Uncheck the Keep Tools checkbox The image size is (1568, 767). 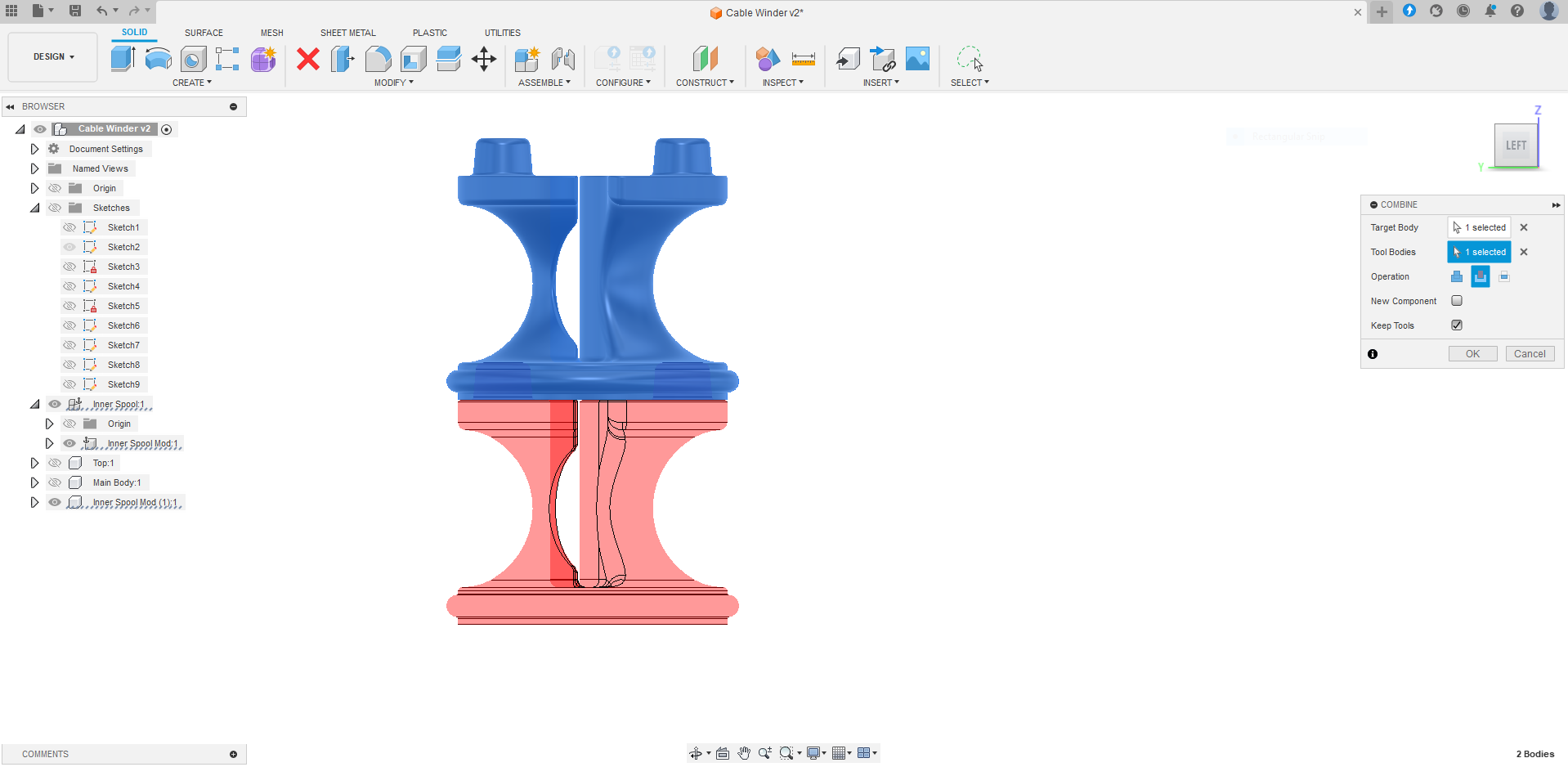(x=1457, y=325)
